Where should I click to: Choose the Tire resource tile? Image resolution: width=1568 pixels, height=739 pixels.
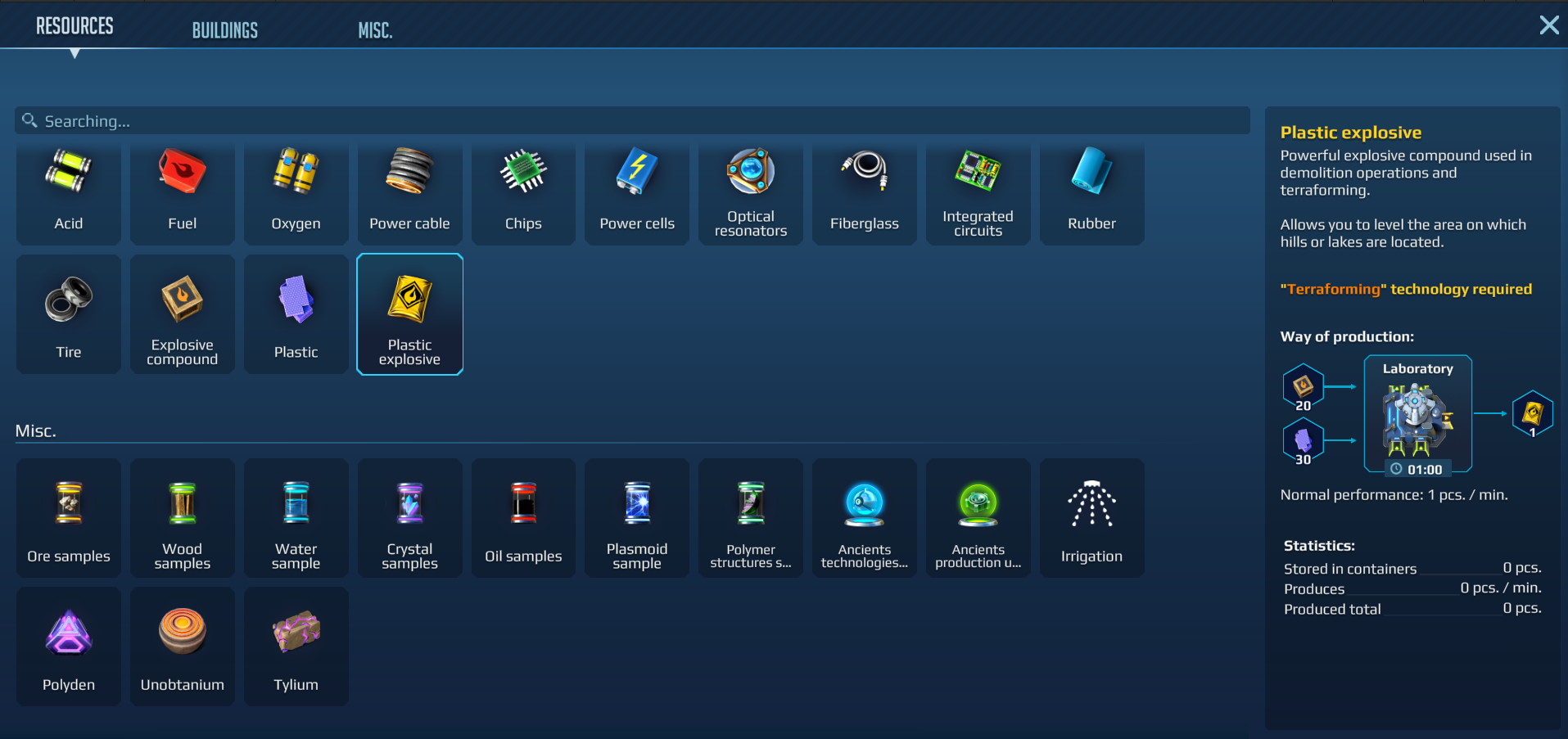pos(69,314)
